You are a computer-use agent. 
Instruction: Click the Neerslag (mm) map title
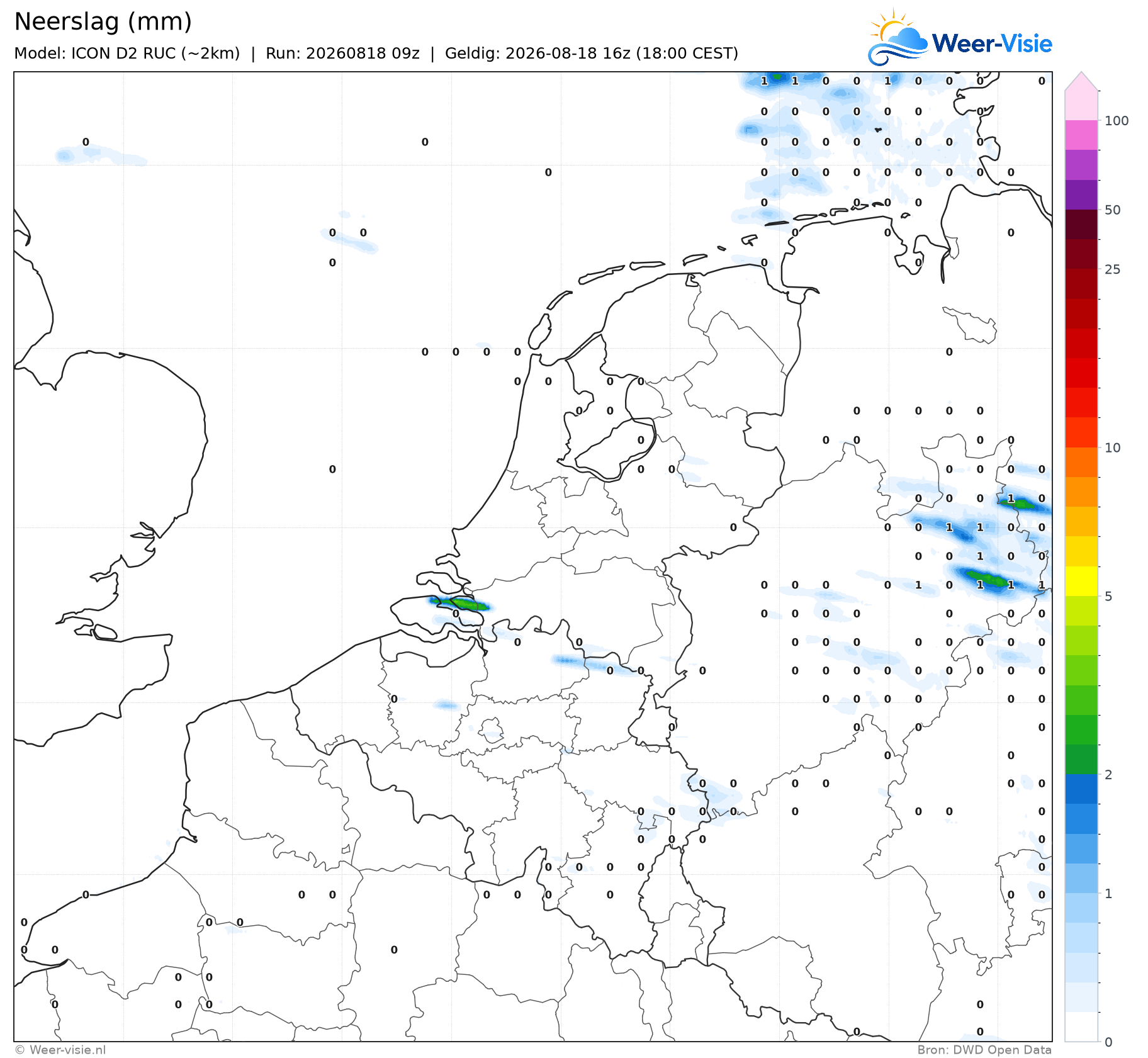tap(103, 22)
